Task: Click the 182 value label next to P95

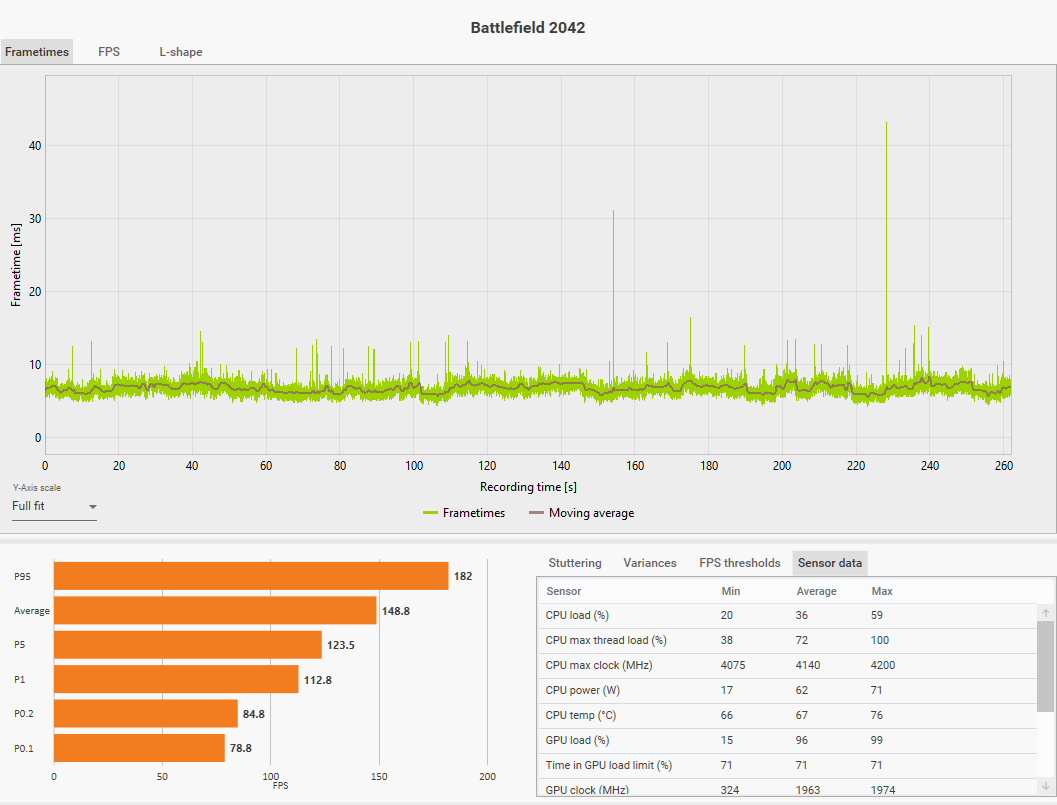Action: [463, 576]
